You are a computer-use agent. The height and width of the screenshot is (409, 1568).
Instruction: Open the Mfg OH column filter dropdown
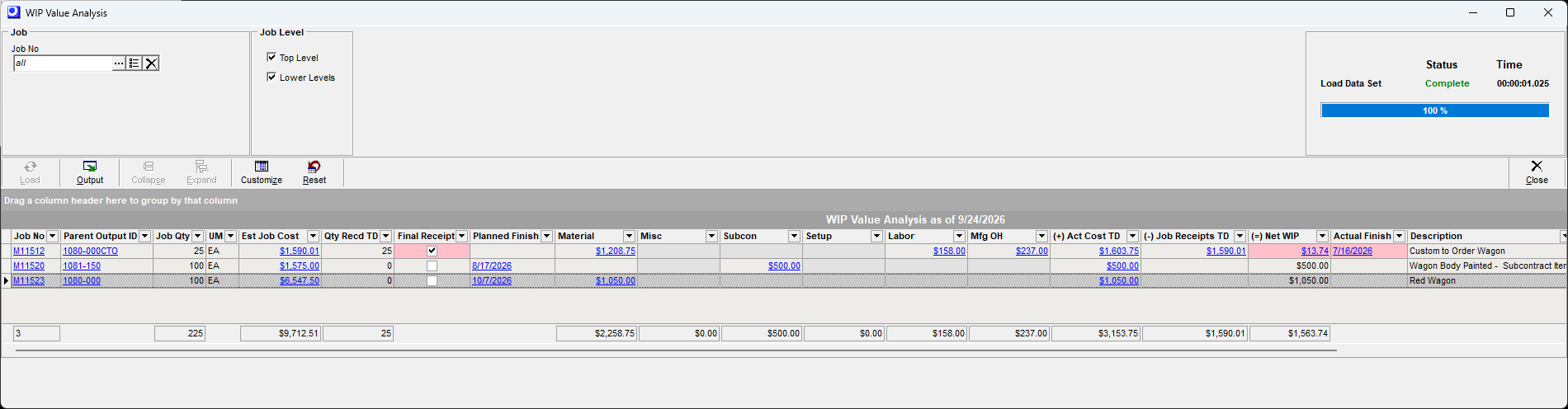pos(1041,237)
